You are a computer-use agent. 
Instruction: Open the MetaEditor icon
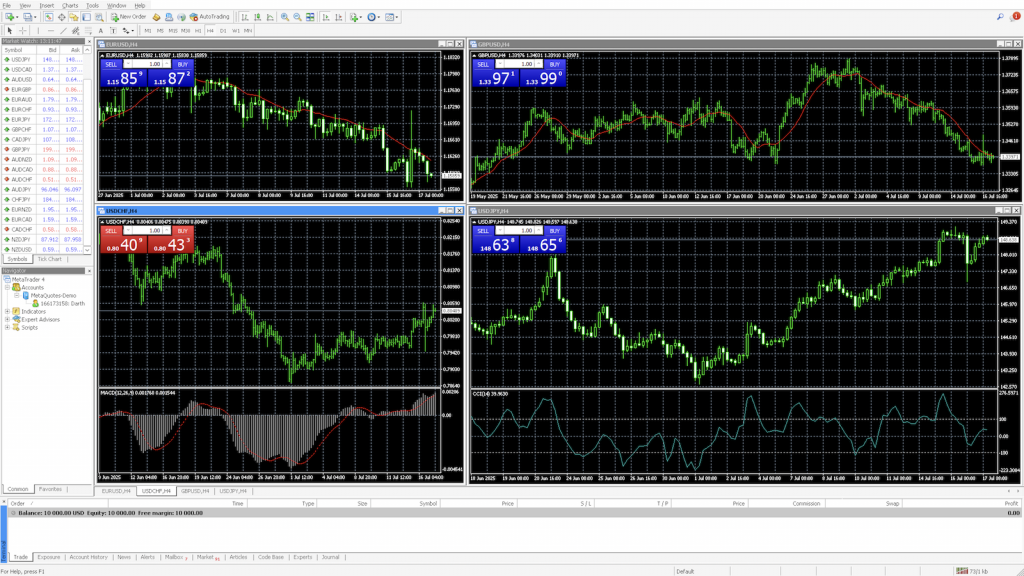(x=157, y=17)
